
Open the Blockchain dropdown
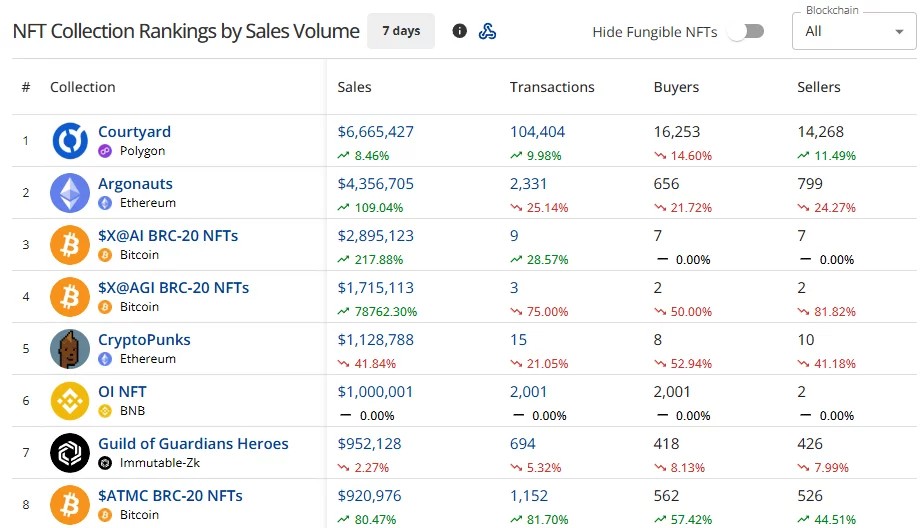pyautogui.click(x=854, y=31)
